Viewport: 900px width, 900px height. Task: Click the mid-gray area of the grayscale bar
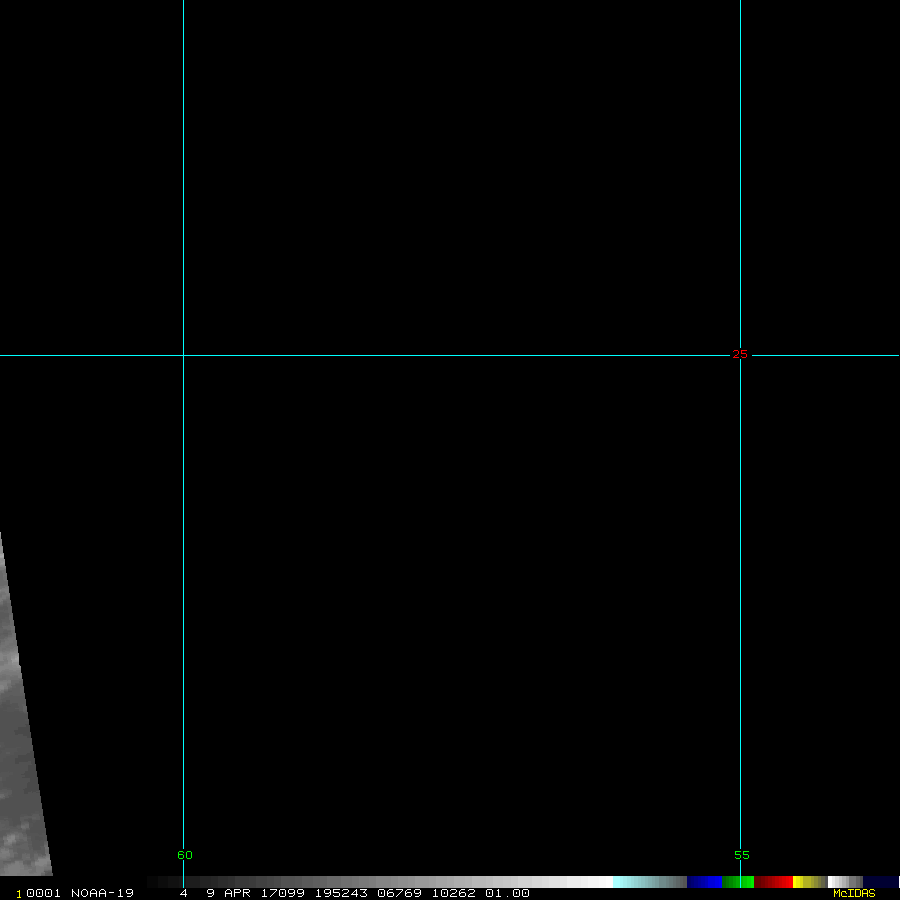click(400, 882)
